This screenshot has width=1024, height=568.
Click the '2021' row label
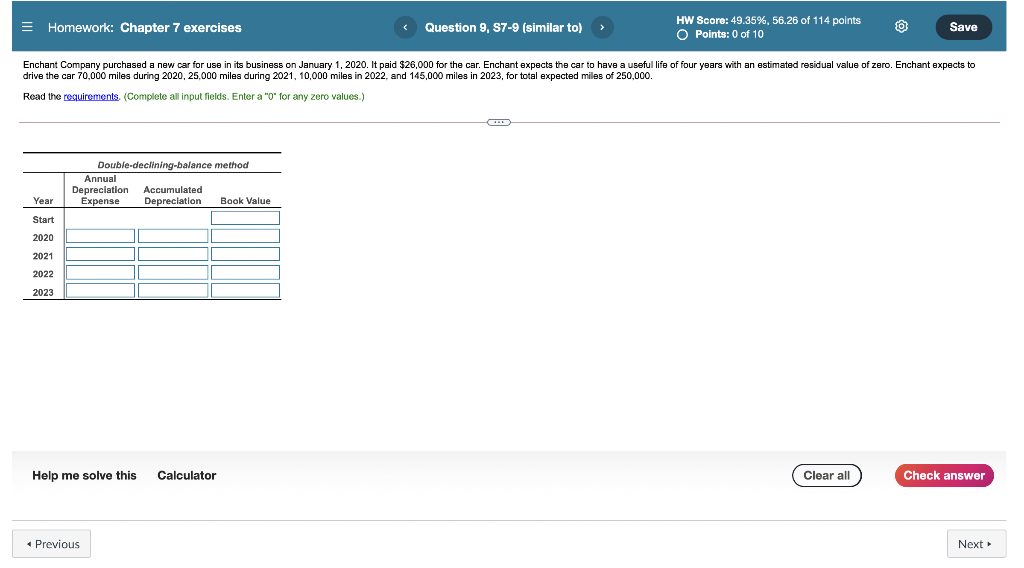pos(43,256)
